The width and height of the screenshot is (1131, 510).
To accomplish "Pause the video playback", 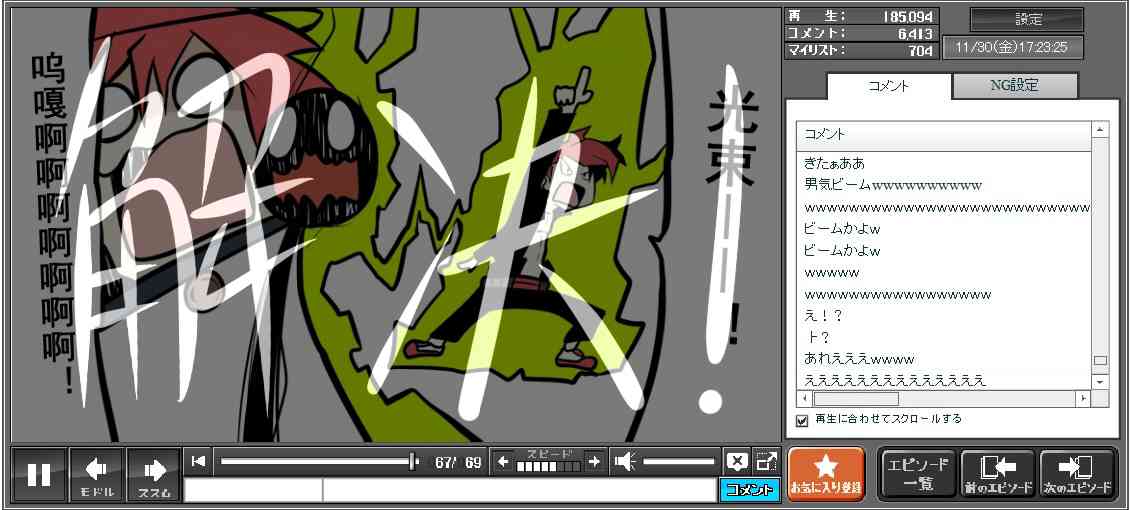I will (x=39, y=474).
